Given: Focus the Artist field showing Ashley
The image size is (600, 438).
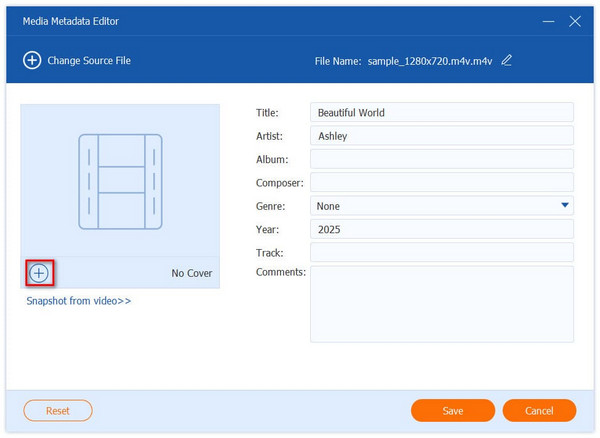Looking at the screenshot, I should click(x=441, y=136).
